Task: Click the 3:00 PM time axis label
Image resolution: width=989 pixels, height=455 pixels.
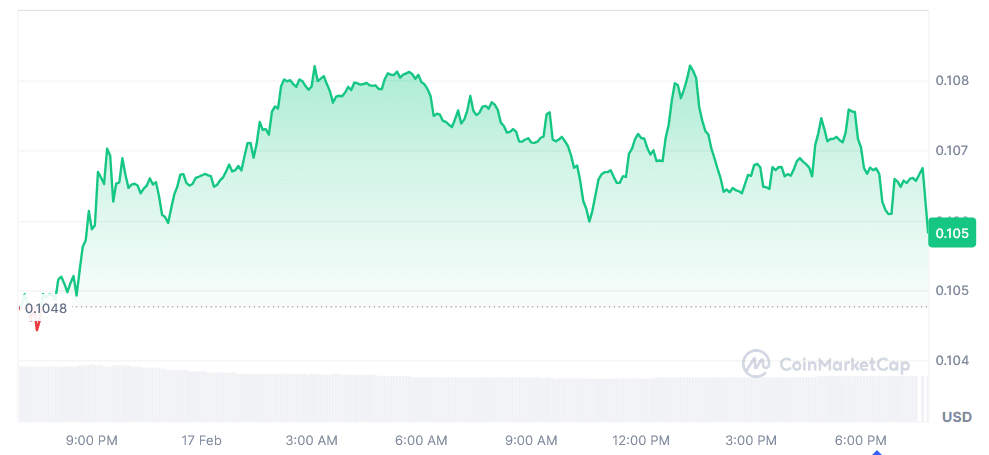Action: click(752, 439)
